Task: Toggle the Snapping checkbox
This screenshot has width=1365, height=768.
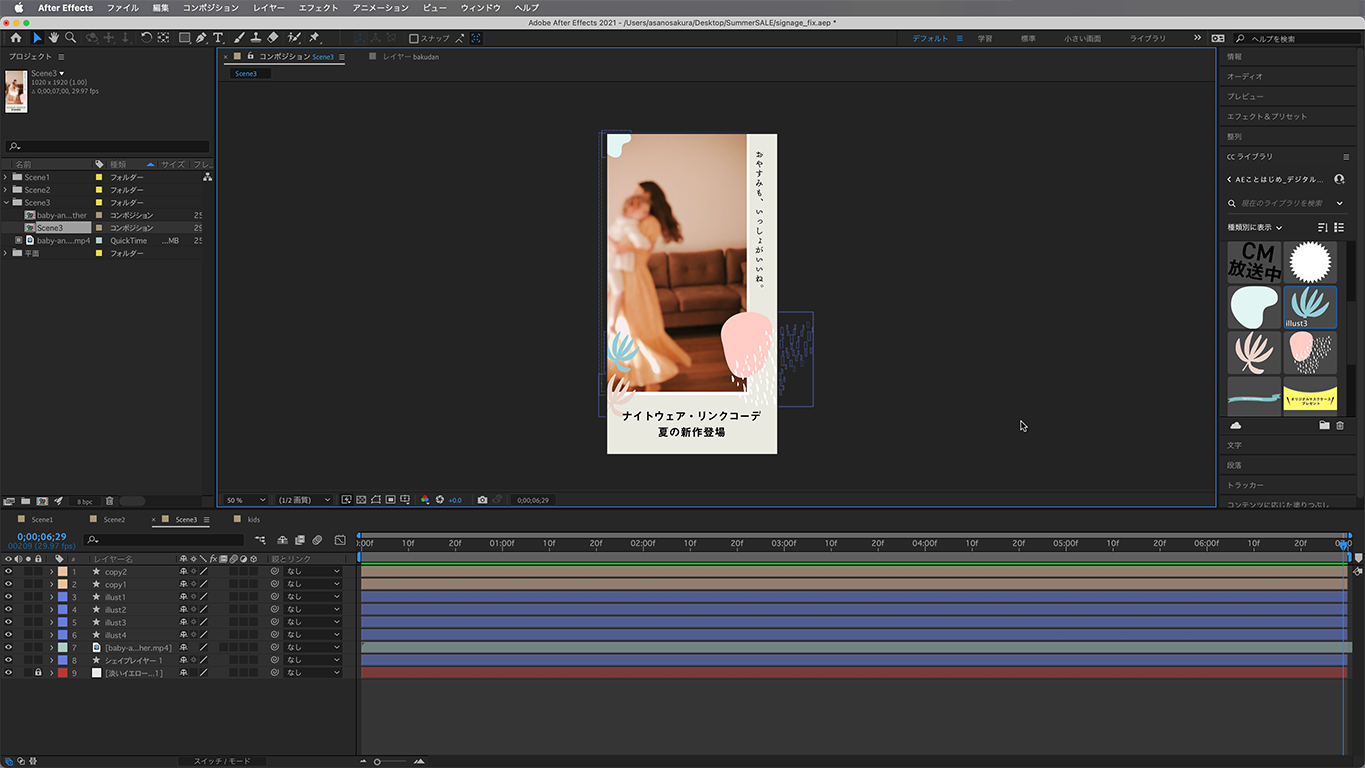Action: (414, 39)
